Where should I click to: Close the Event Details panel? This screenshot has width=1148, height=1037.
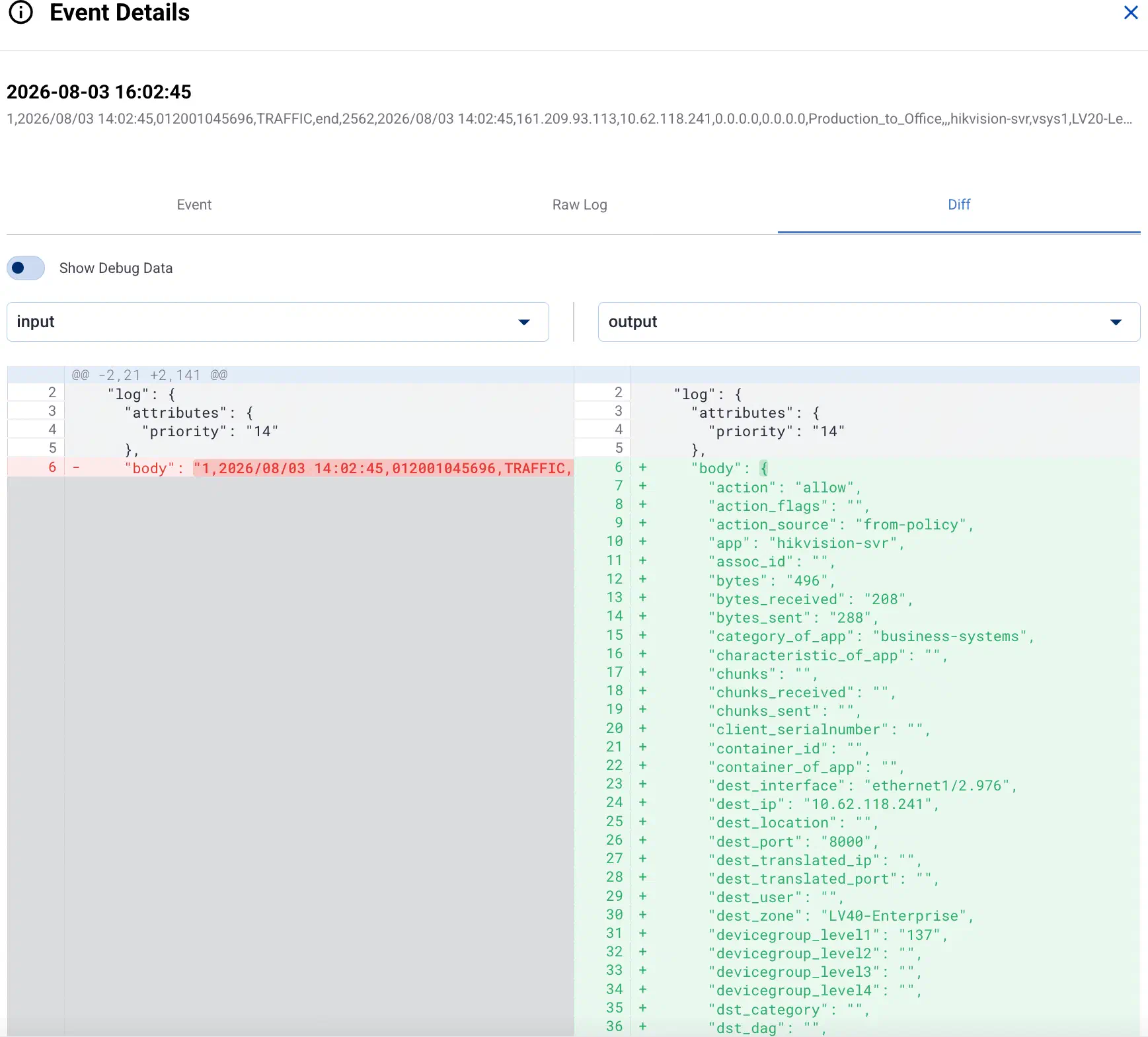[1131, 13]
